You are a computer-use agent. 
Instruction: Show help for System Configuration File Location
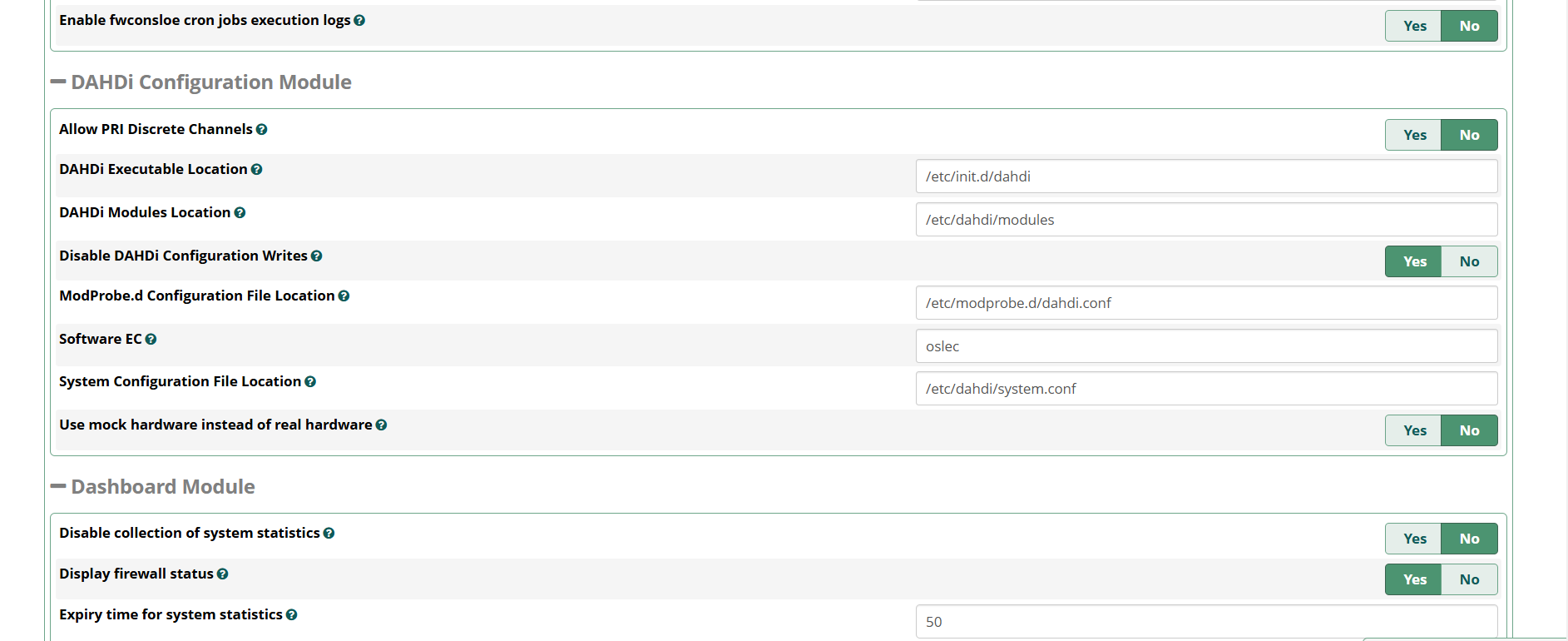pos(310,382)
